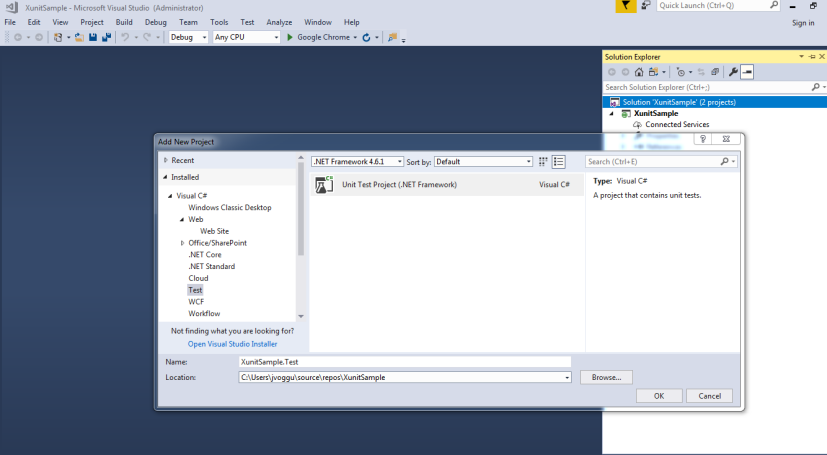Viewport: 827px width, 455px height.
Task: Click the Sync with Active Document icon
Action: [x=701, y=72]
